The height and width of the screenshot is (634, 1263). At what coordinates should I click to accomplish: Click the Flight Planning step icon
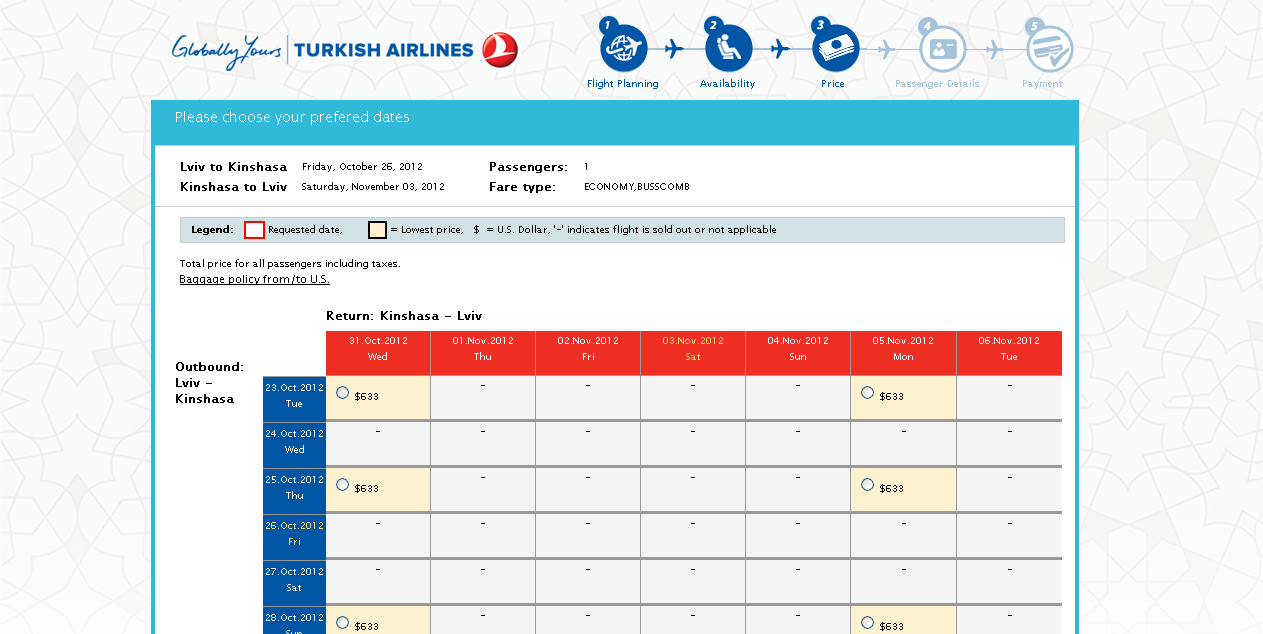pyautogui.click(x=623, y=48)
